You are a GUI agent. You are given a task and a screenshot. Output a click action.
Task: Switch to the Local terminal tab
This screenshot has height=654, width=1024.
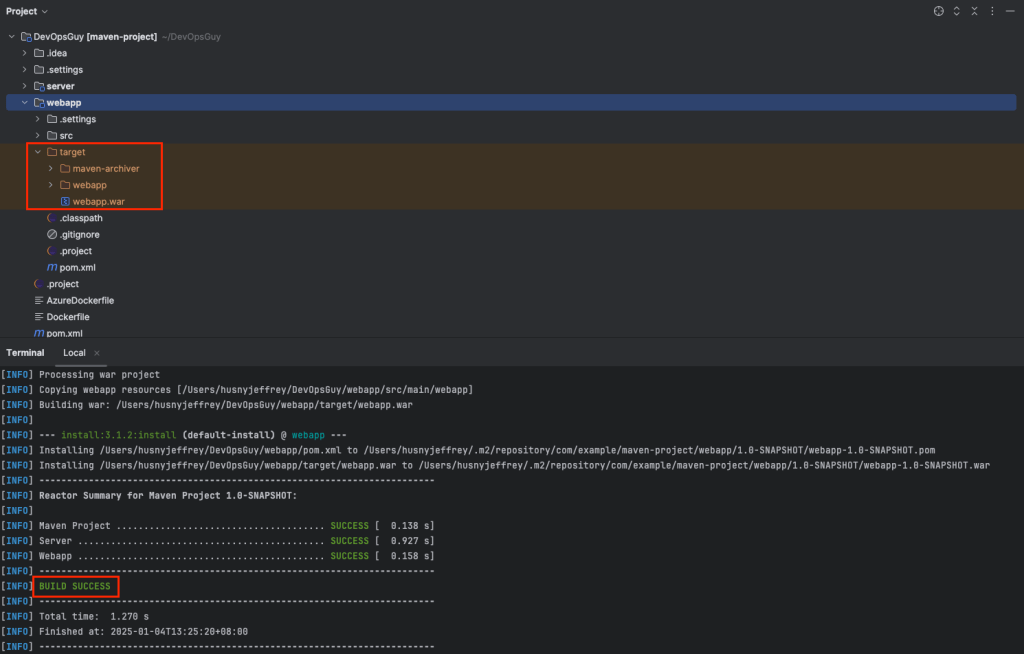point(74,353)
